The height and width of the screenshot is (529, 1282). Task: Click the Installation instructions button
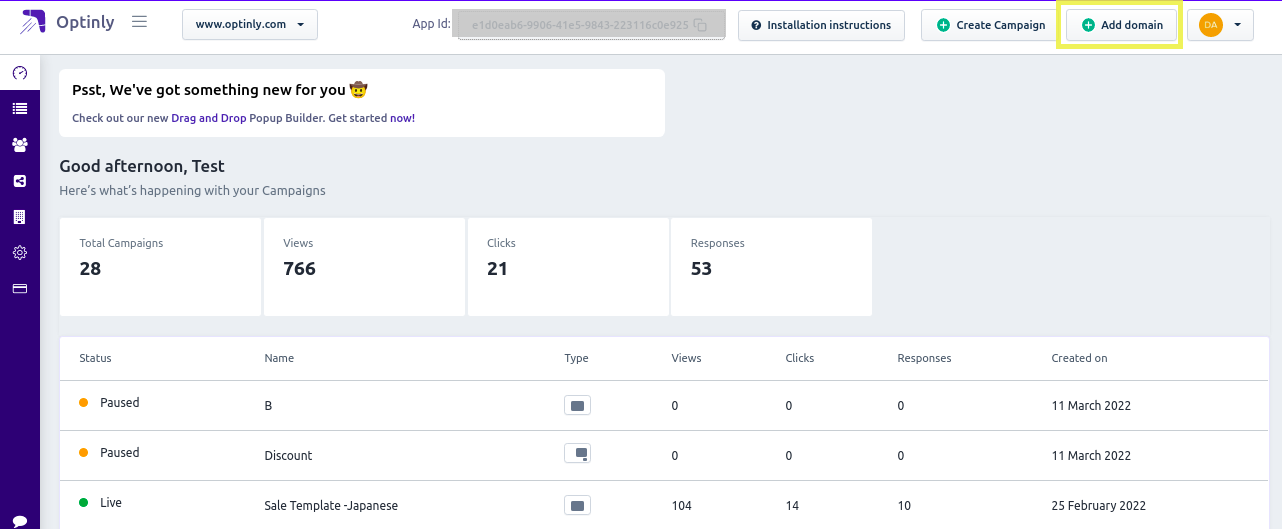(821, 25)
